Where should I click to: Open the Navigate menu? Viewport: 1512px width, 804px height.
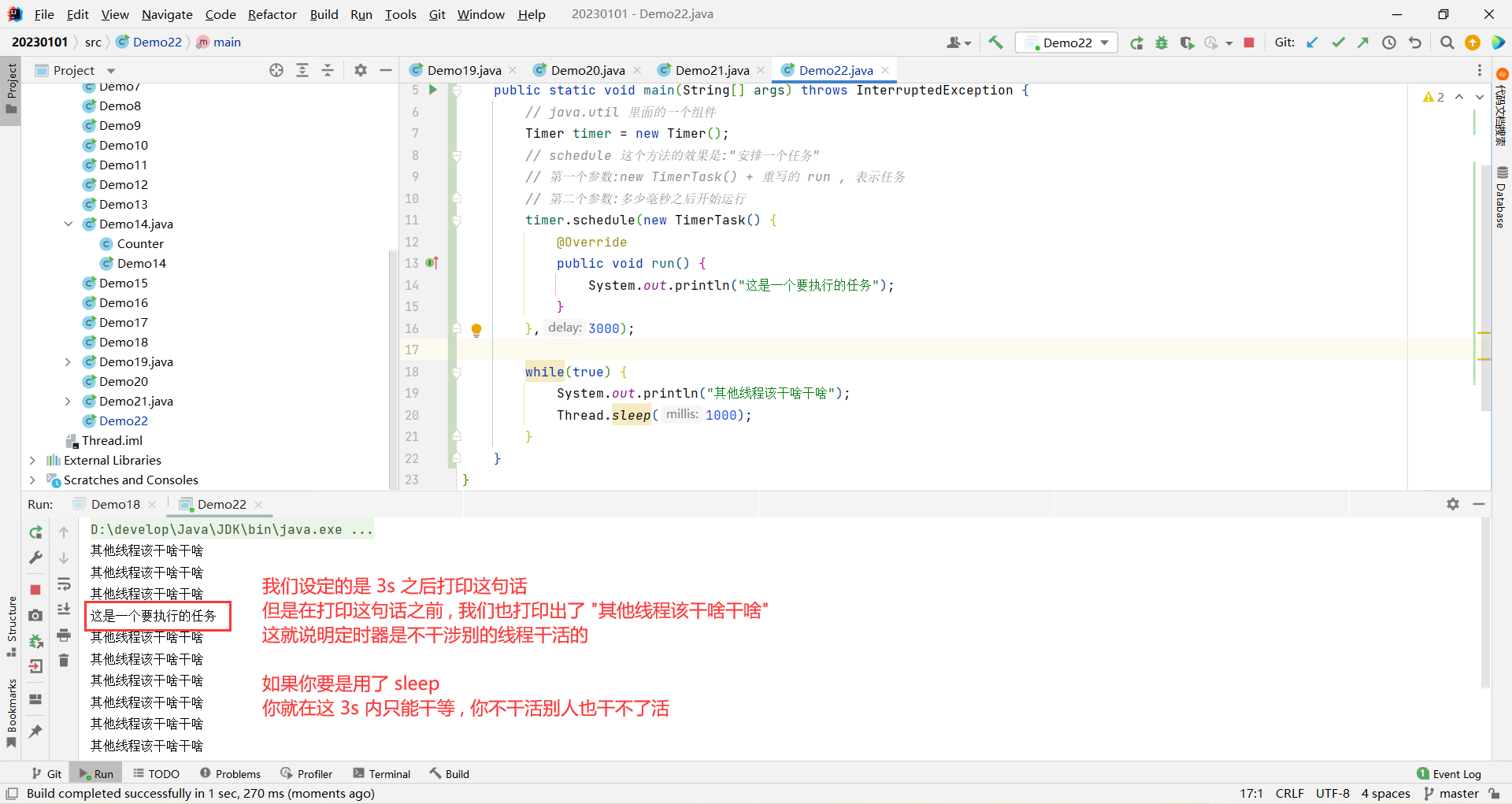coord(167,14)
